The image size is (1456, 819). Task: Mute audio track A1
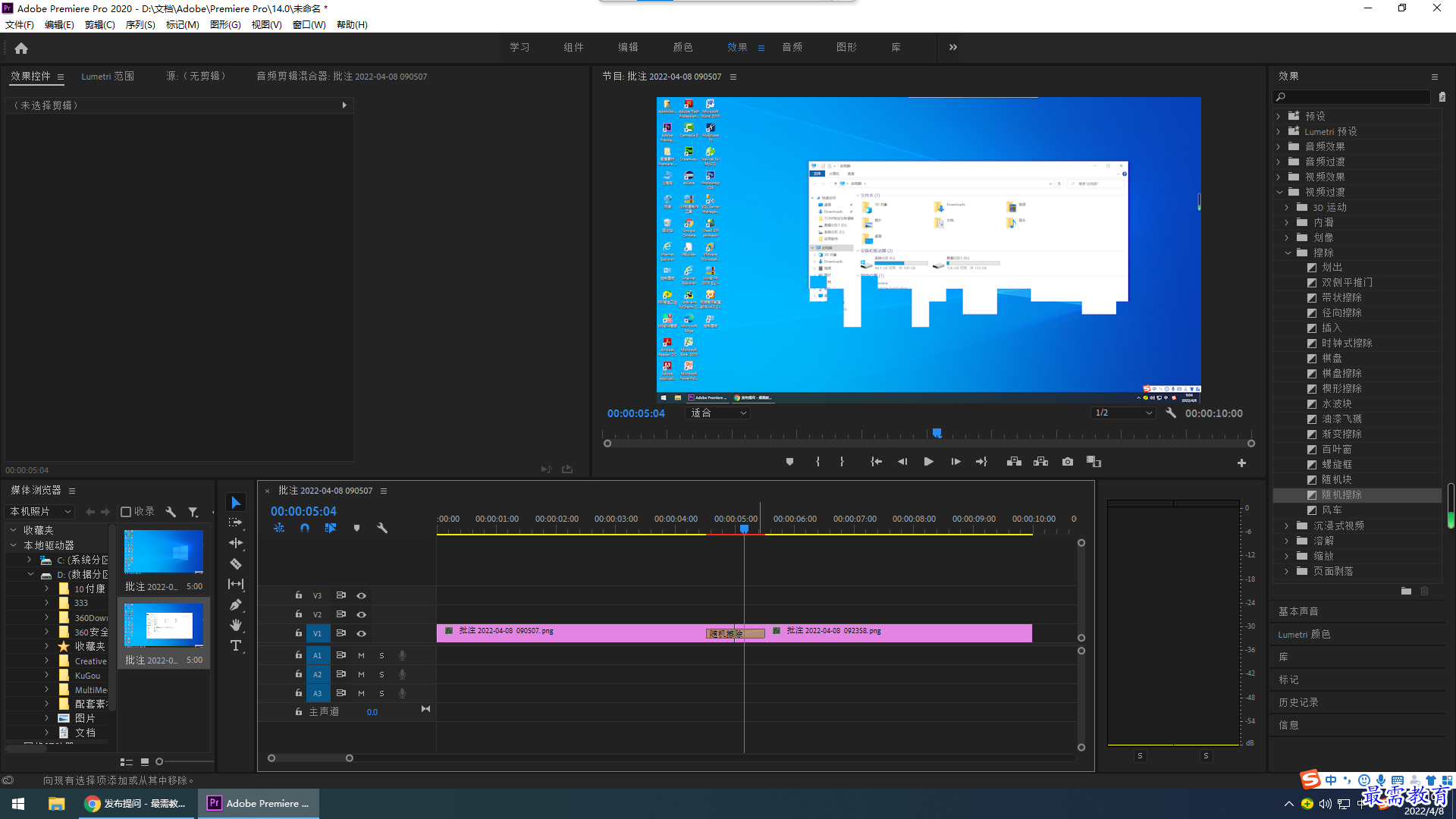click(361, 655)
